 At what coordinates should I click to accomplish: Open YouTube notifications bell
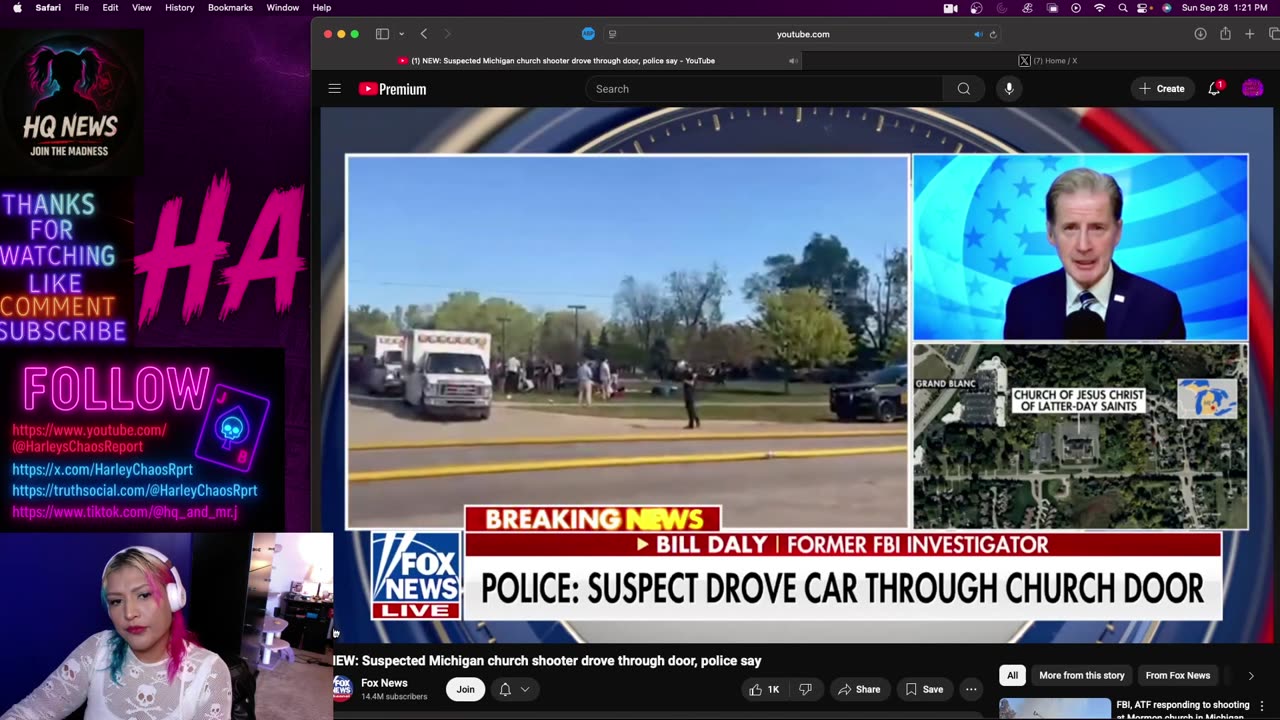point(1215,89)
